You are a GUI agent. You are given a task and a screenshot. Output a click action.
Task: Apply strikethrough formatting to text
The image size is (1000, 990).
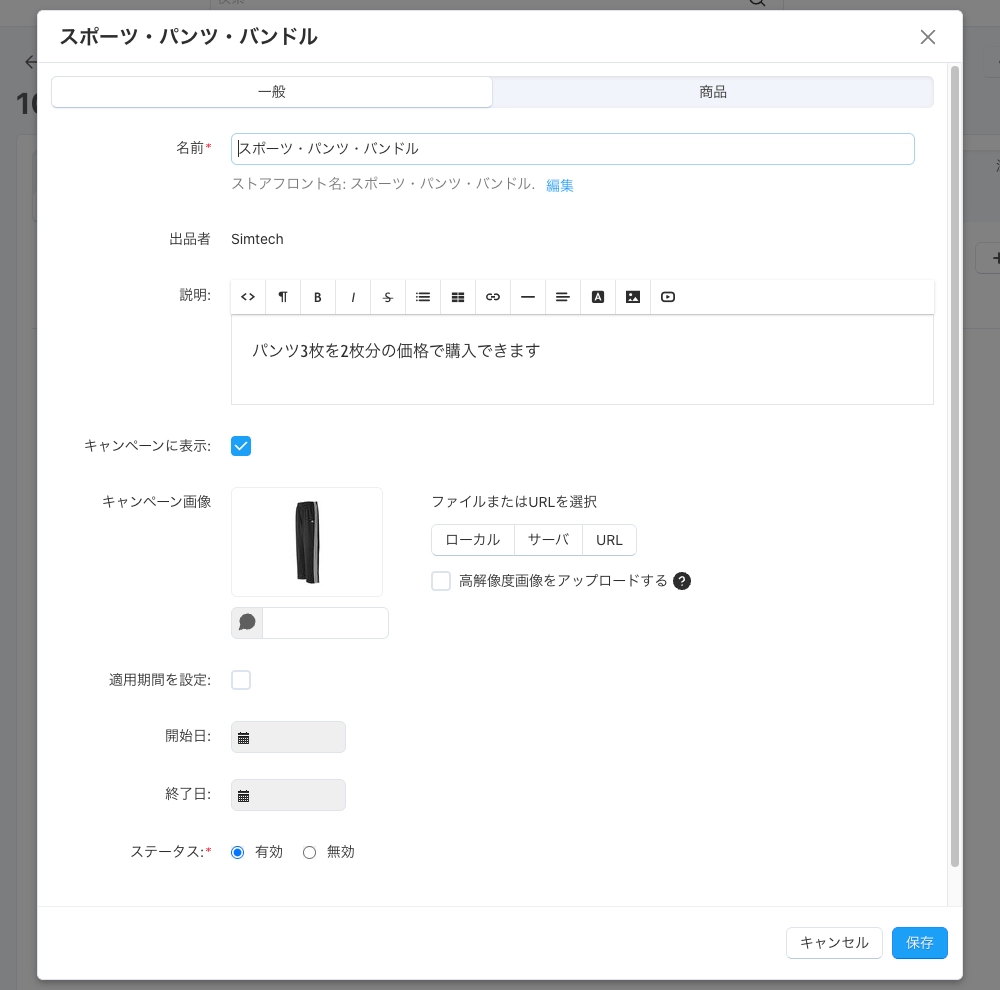(388, 297)
